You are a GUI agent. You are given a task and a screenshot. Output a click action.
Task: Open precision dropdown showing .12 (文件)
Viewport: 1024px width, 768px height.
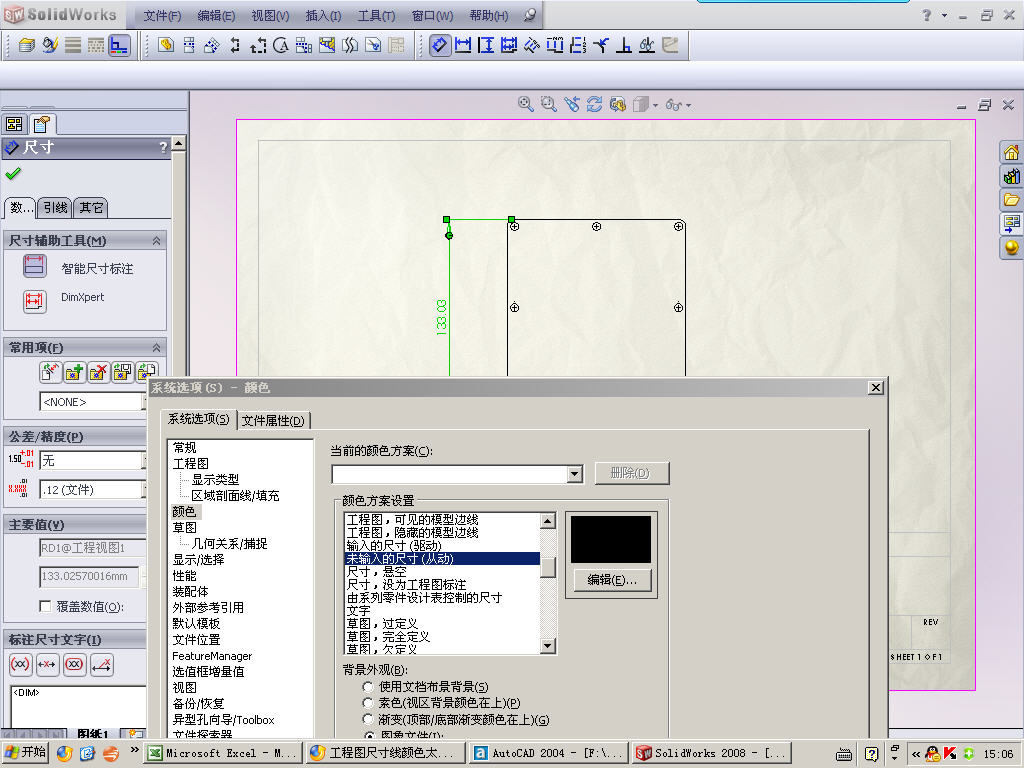[93, 489]
